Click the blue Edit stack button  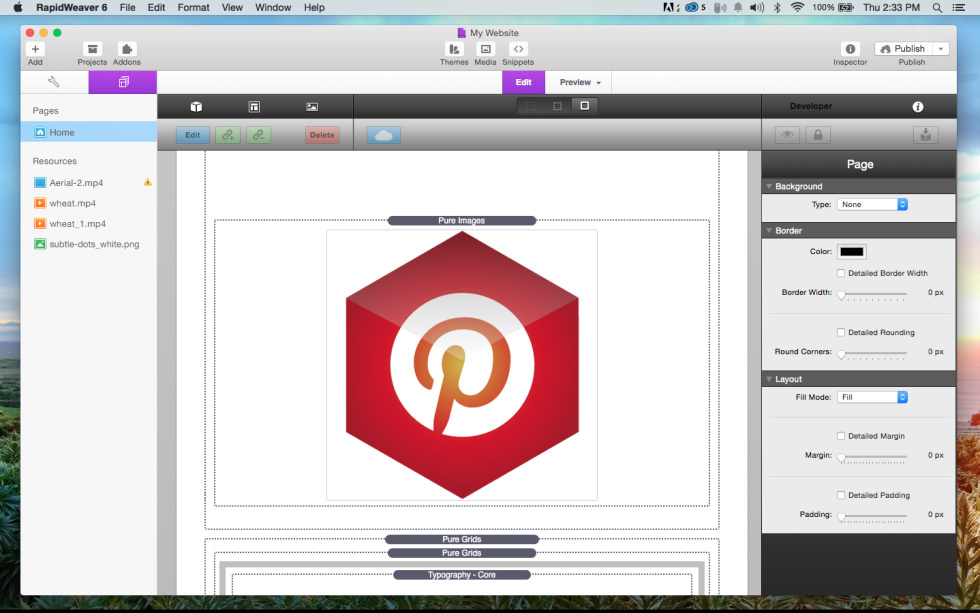pyautogui.click(x=192, y=135)
